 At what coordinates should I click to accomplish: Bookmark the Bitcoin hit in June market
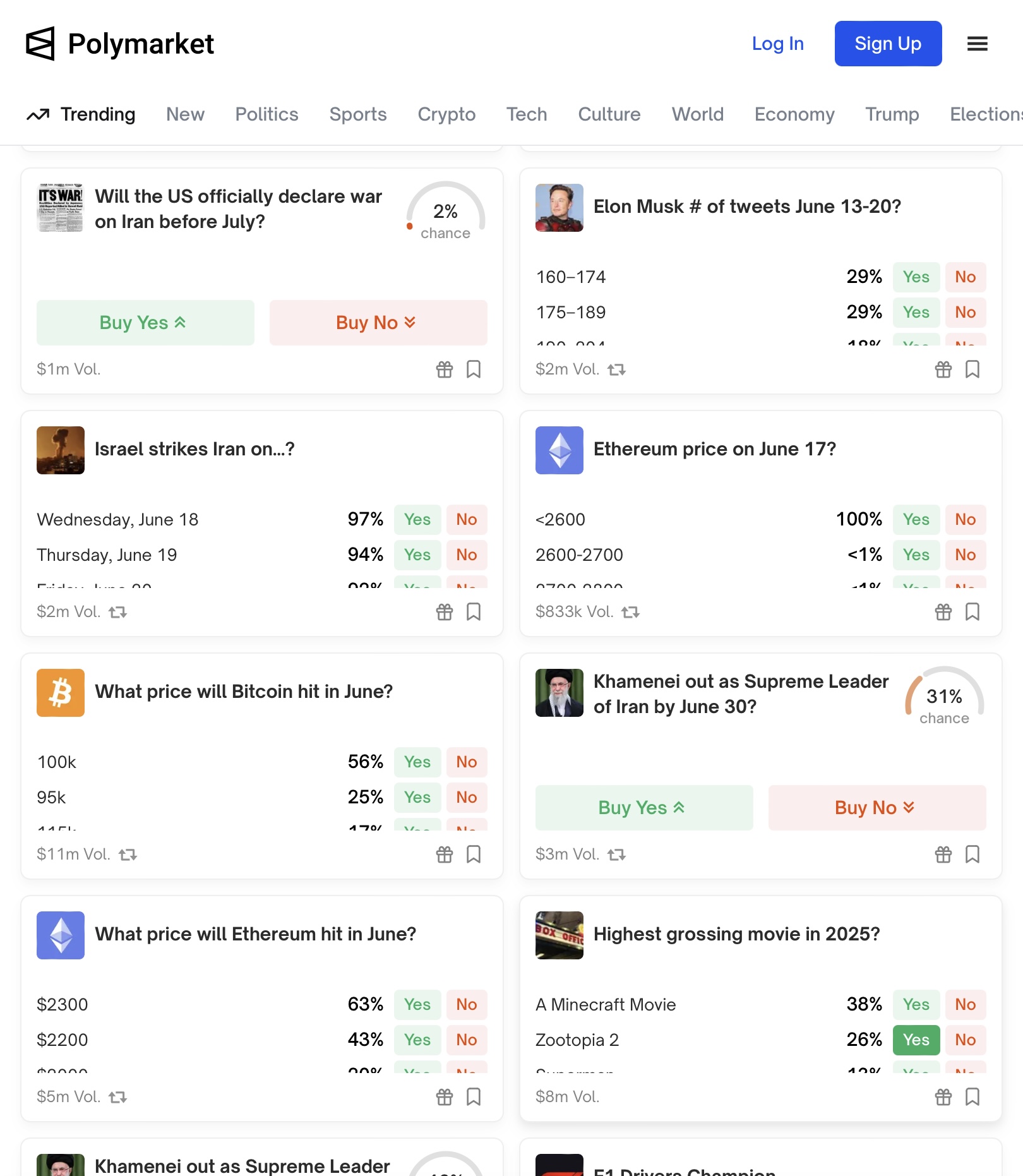point(474,855)
